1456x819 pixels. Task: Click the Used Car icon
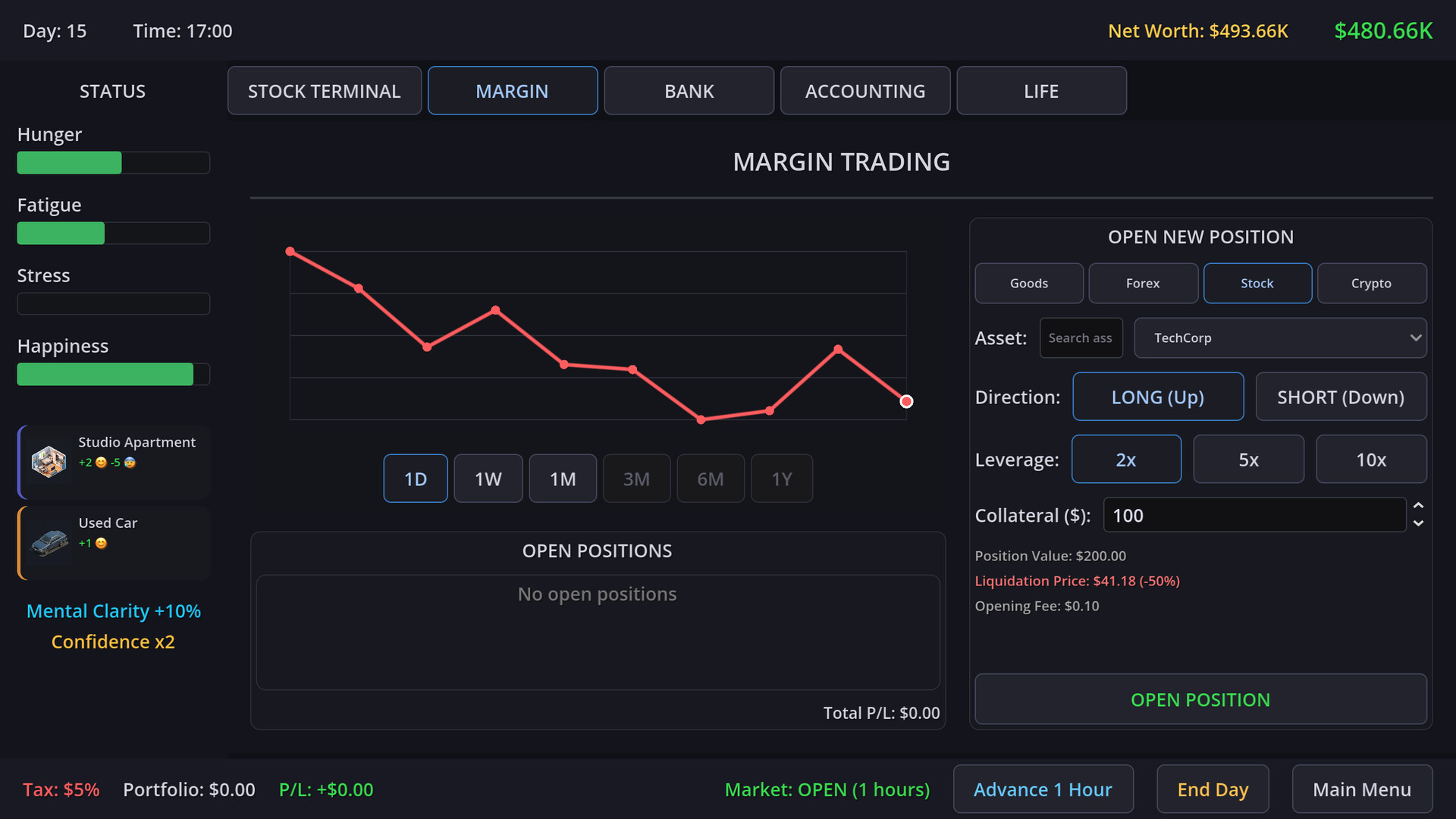49,542
